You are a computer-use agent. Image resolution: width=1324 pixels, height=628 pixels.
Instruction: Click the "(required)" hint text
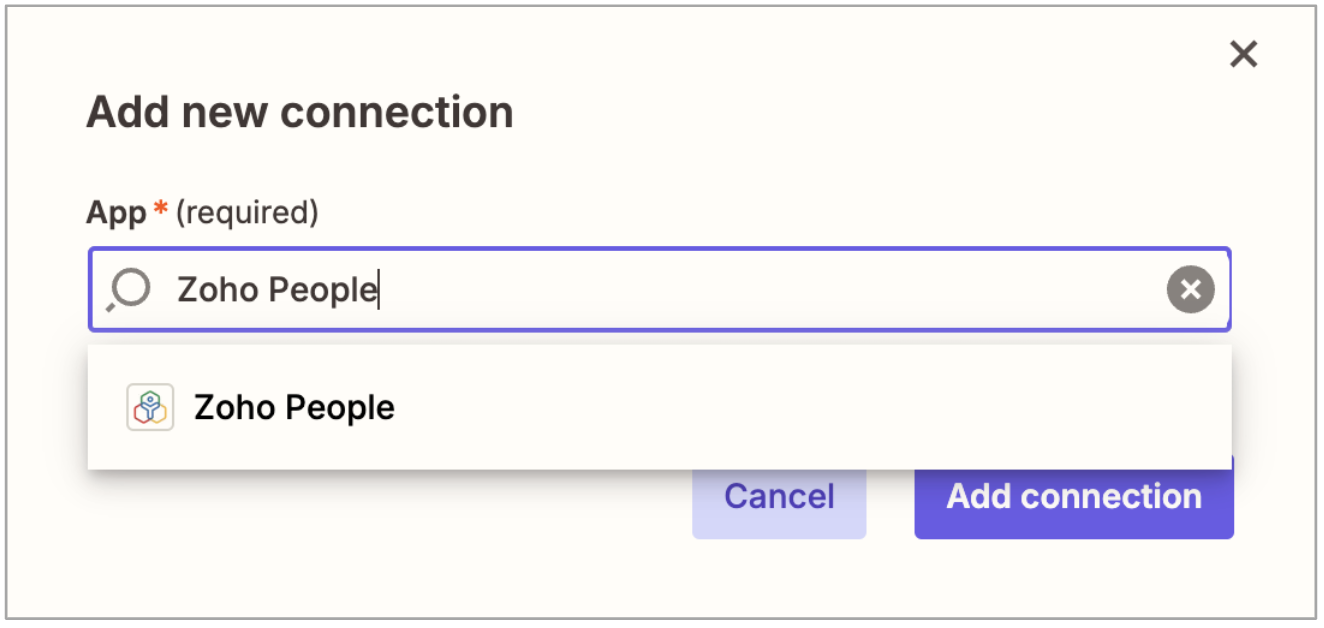[x=247, y=212]
